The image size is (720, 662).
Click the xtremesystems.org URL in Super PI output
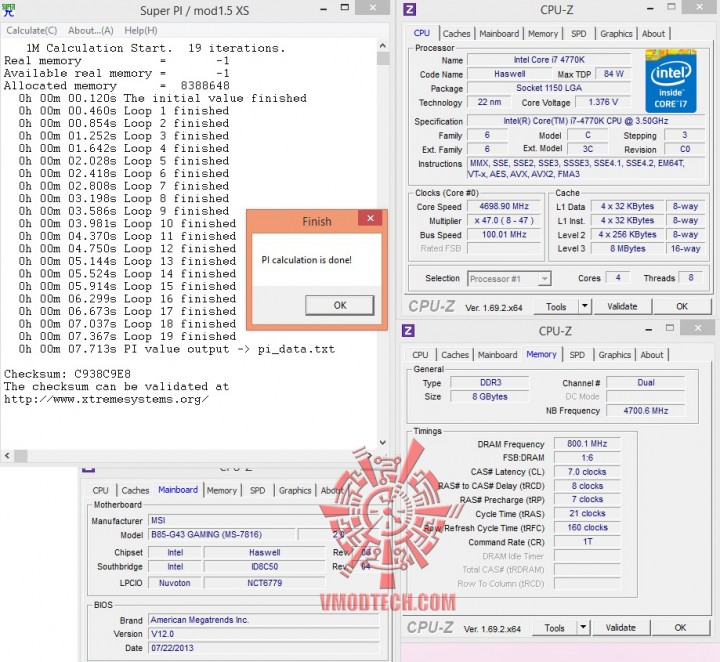(x=106, y=399)
